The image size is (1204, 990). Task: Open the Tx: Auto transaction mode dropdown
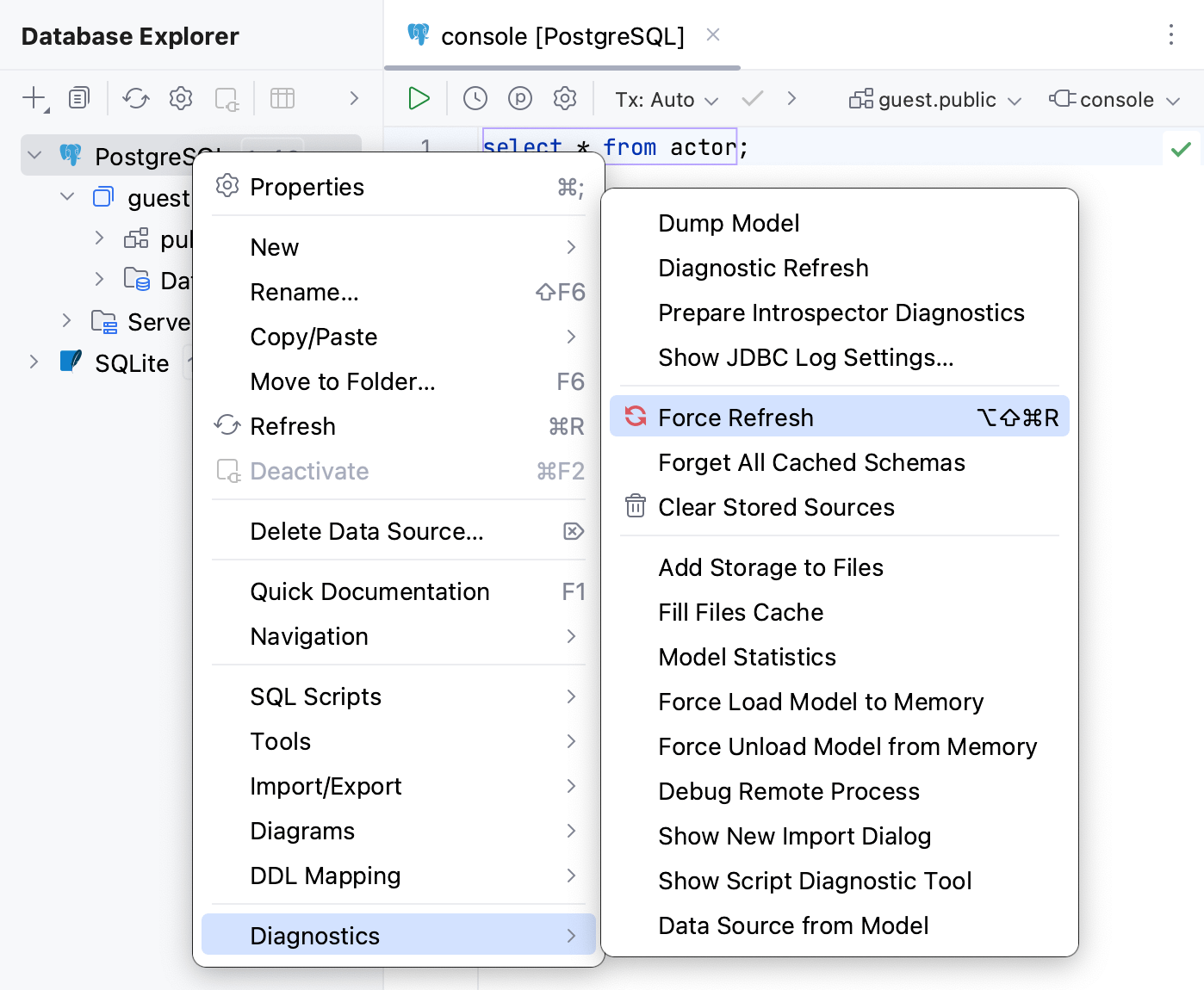click(666, 100)
